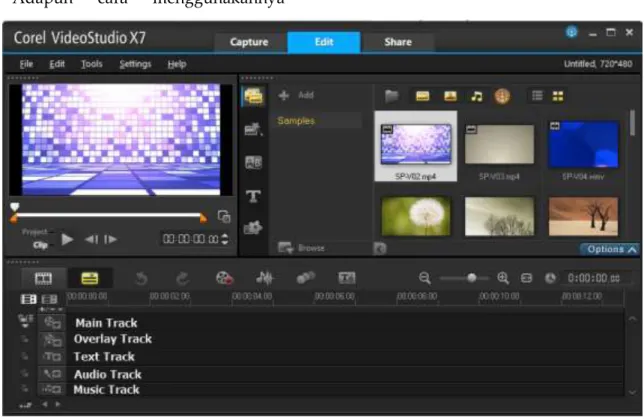Open the Auto Music icon

(x=306, y=278)
